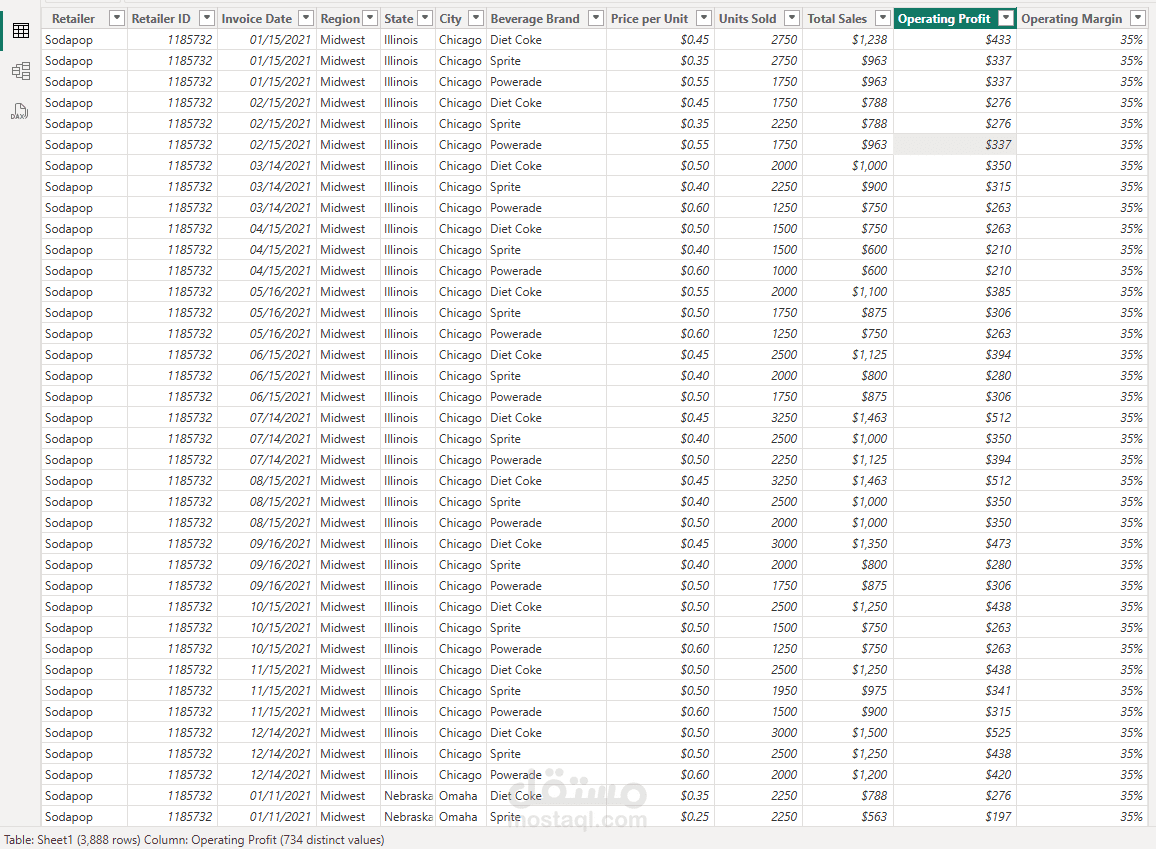The width and height of the screenshot is (1156, 849).
Task: Click the Omaha cell in Sprite row
Action: coord(461,817)
